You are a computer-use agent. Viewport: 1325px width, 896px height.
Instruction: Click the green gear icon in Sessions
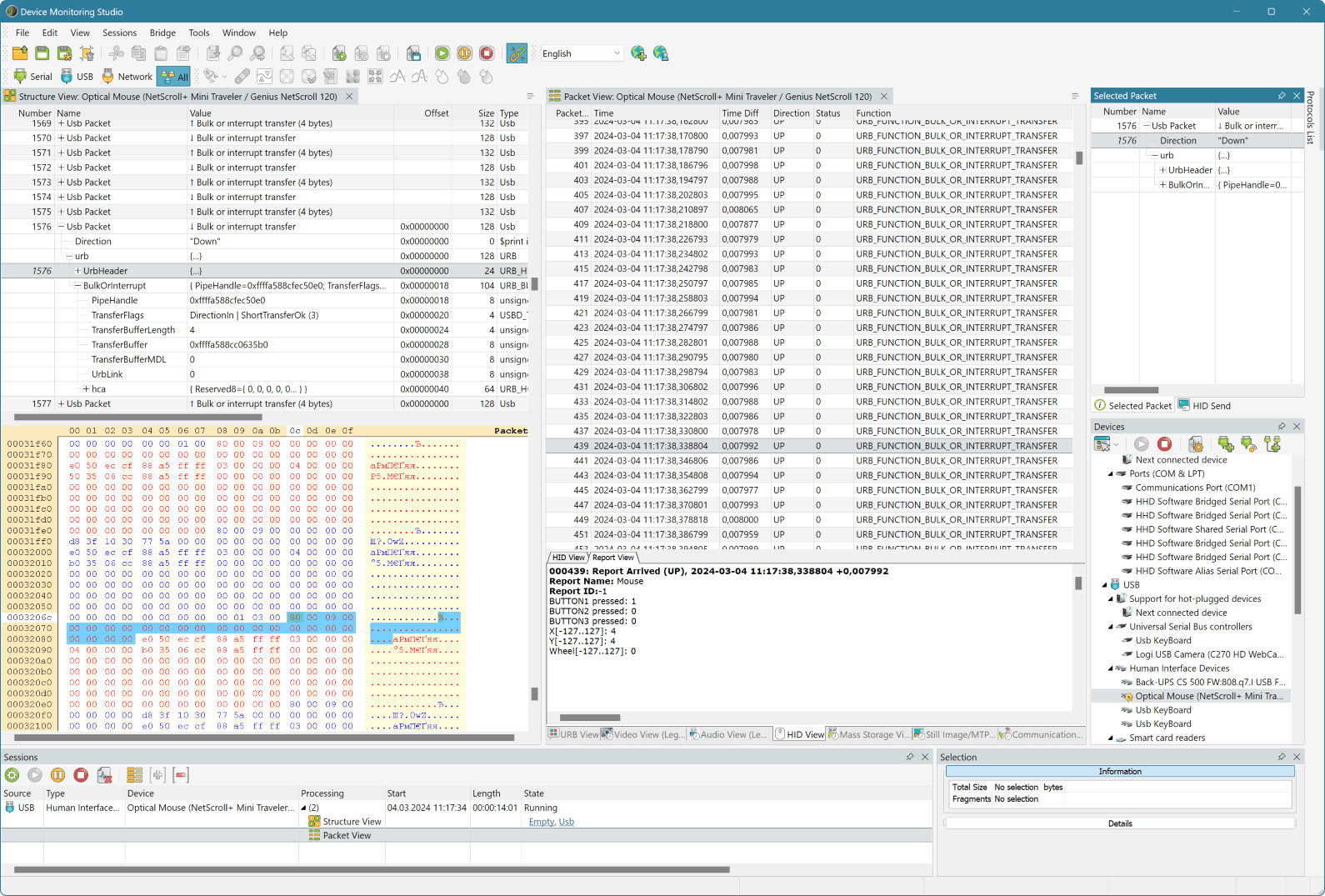(12, 775)
